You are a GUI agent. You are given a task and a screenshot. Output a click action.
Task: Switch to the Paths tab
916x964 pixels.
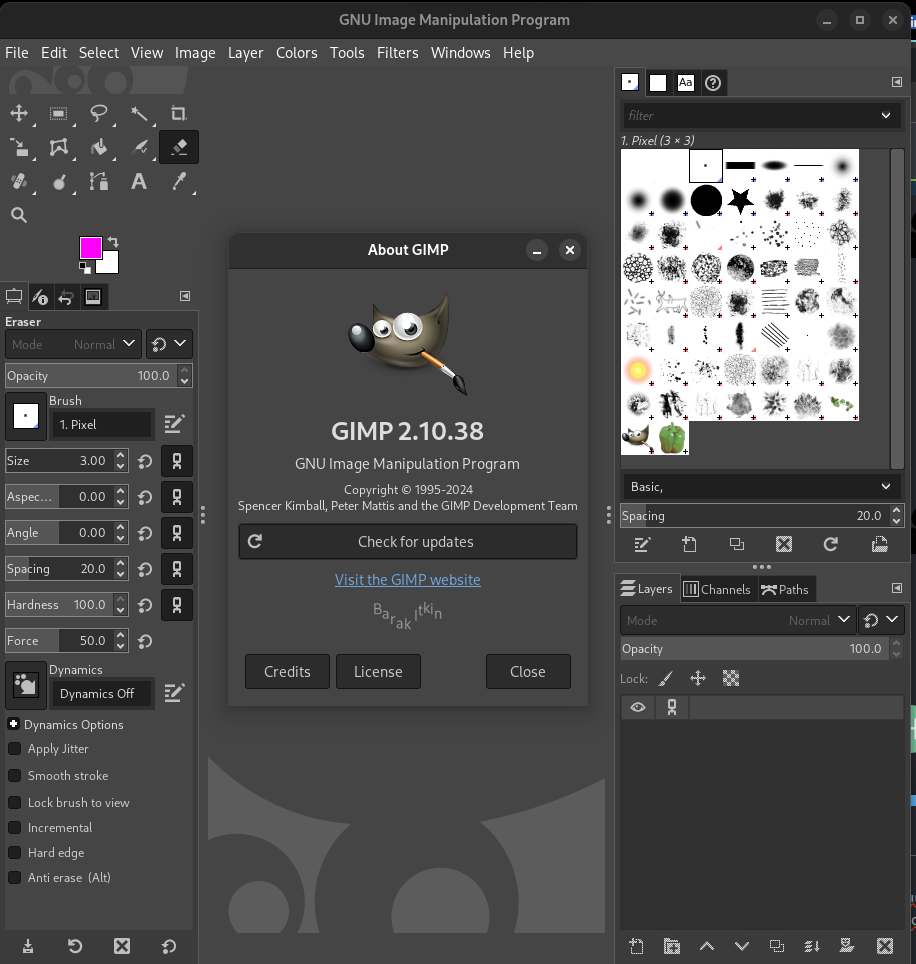coord(785,589)
